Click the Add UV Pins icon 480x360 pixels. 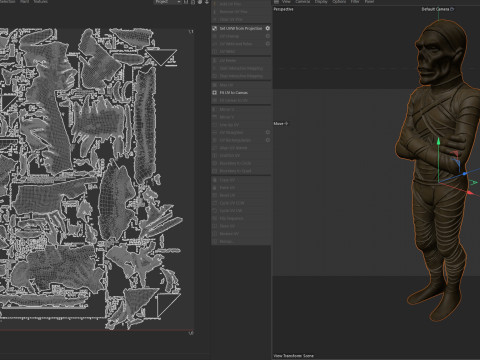[x=215, y=4]
